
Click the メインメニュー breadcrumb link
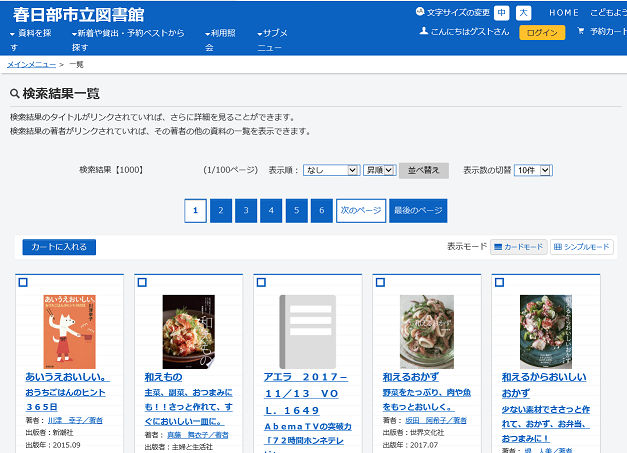pyautogui.click(x=31, y=64)
